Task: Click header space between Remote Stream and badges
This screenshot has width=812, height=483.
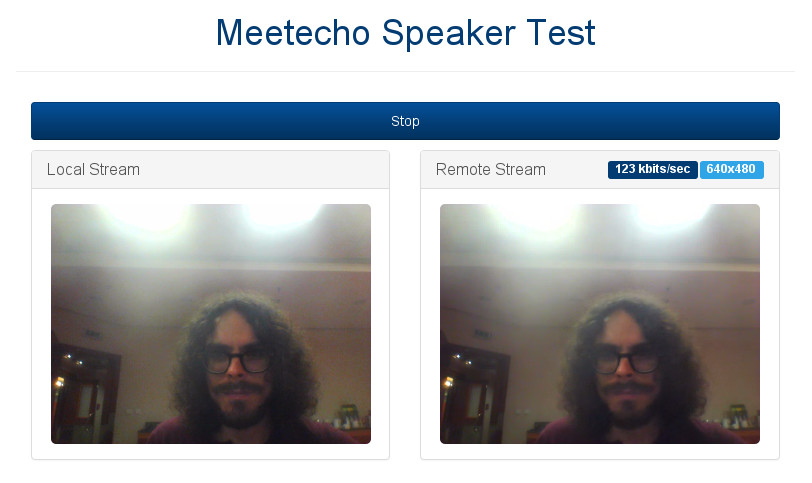Action: (577, 169)
